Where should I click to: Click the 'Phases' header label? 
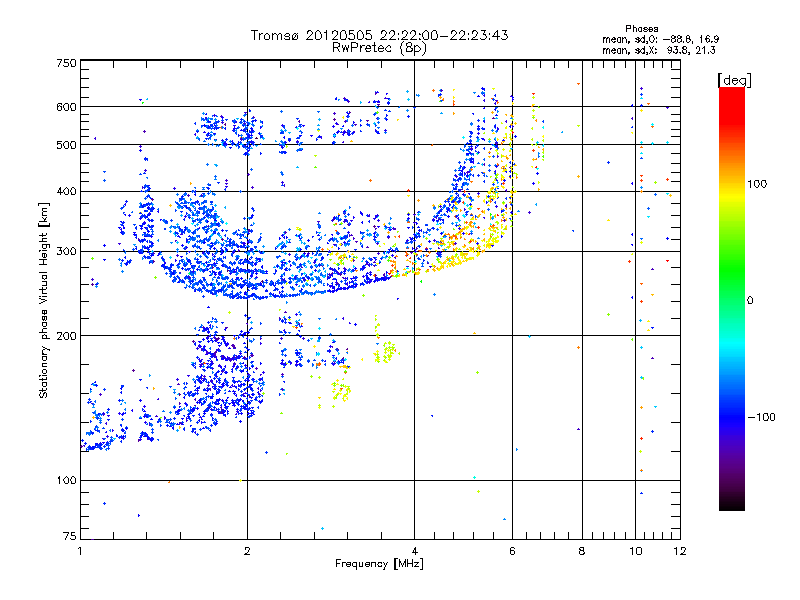[641, 29]
